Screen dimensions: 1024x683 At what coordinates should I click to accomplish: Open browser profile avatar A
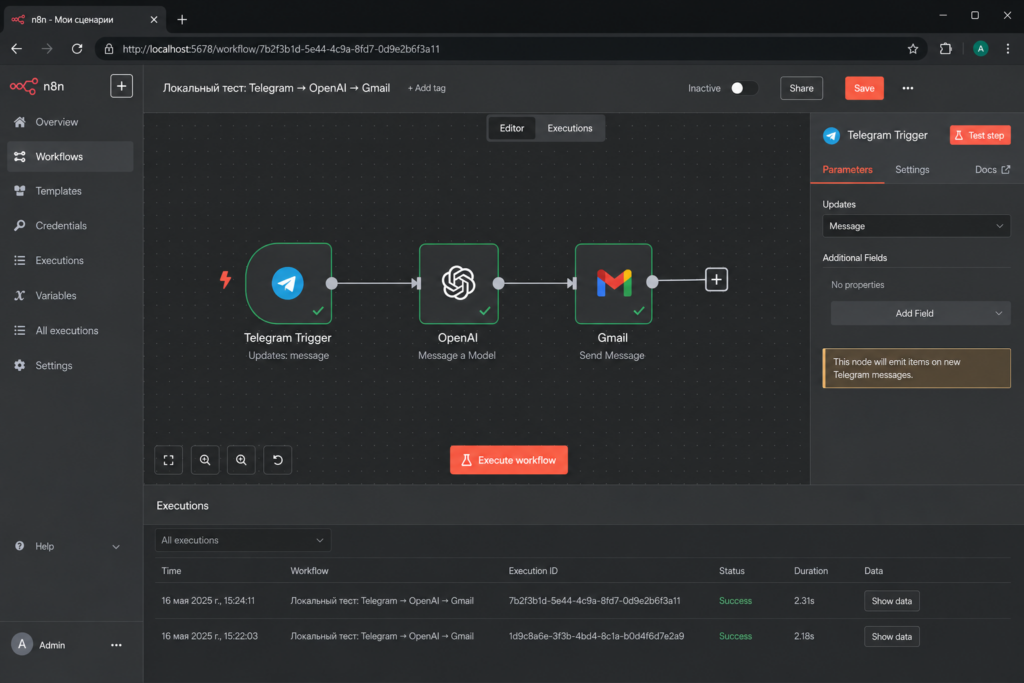tap(980, 49)
